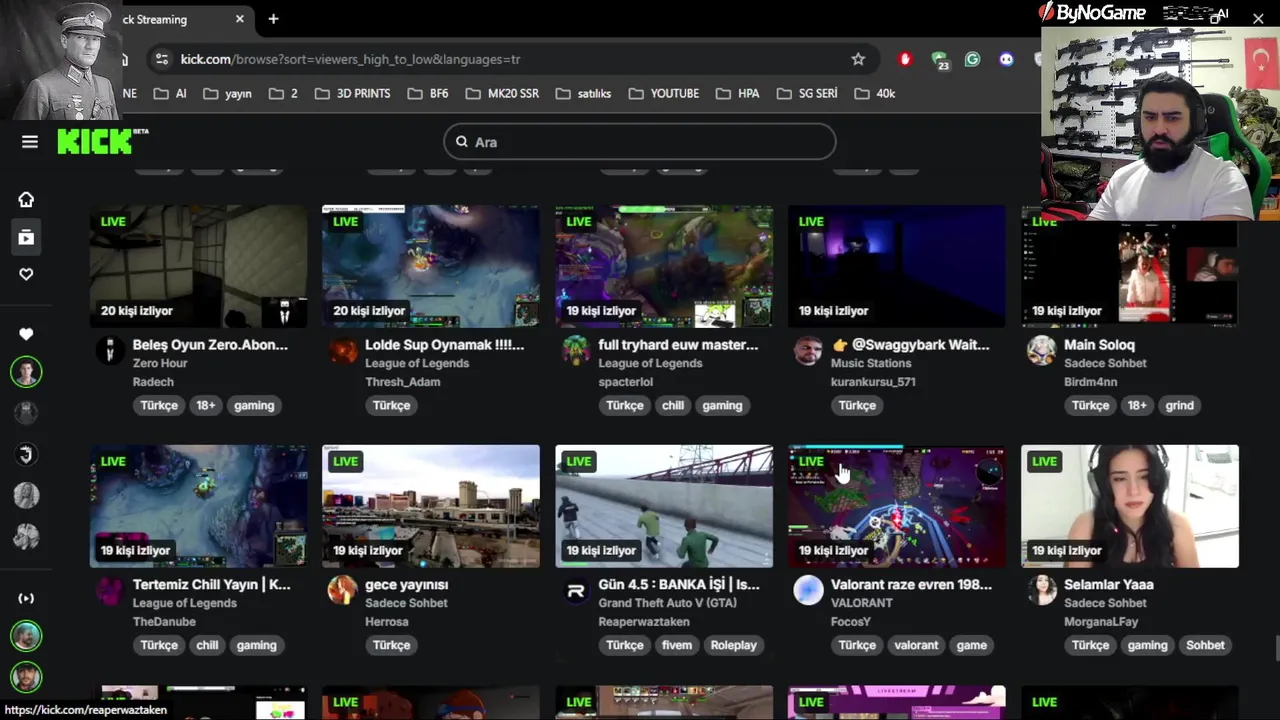Open the green extension with 23 badge

tap(939, 60)
